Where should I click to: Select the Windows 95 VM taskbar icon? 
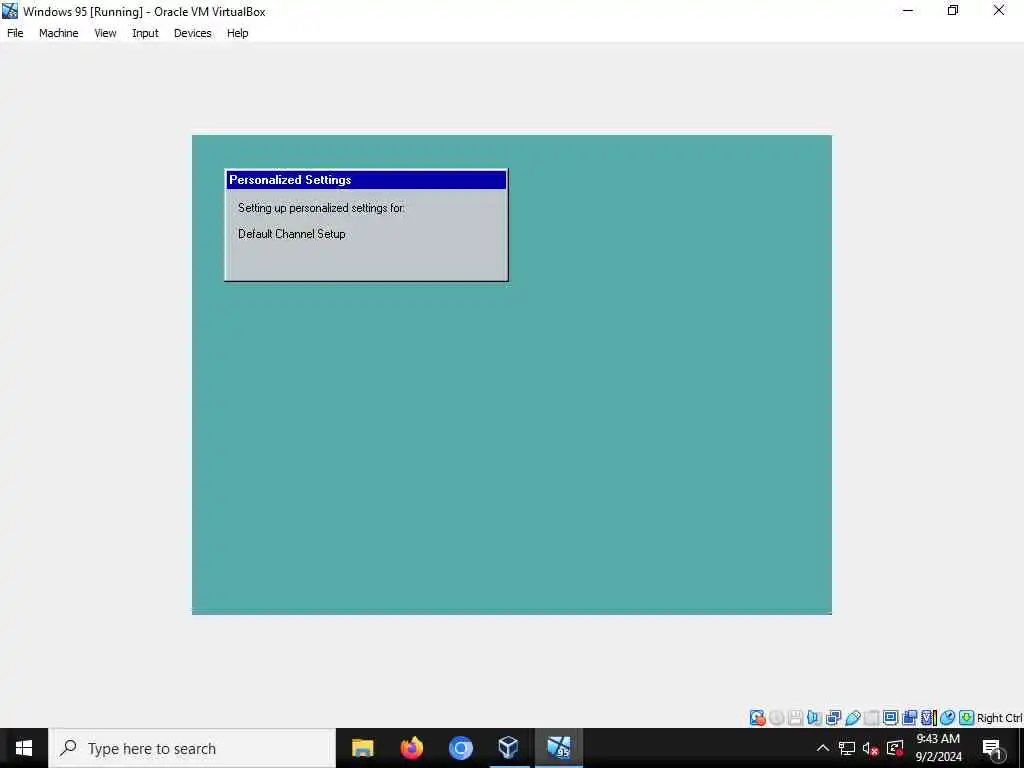pyautogui.click(x=558, y=748)
